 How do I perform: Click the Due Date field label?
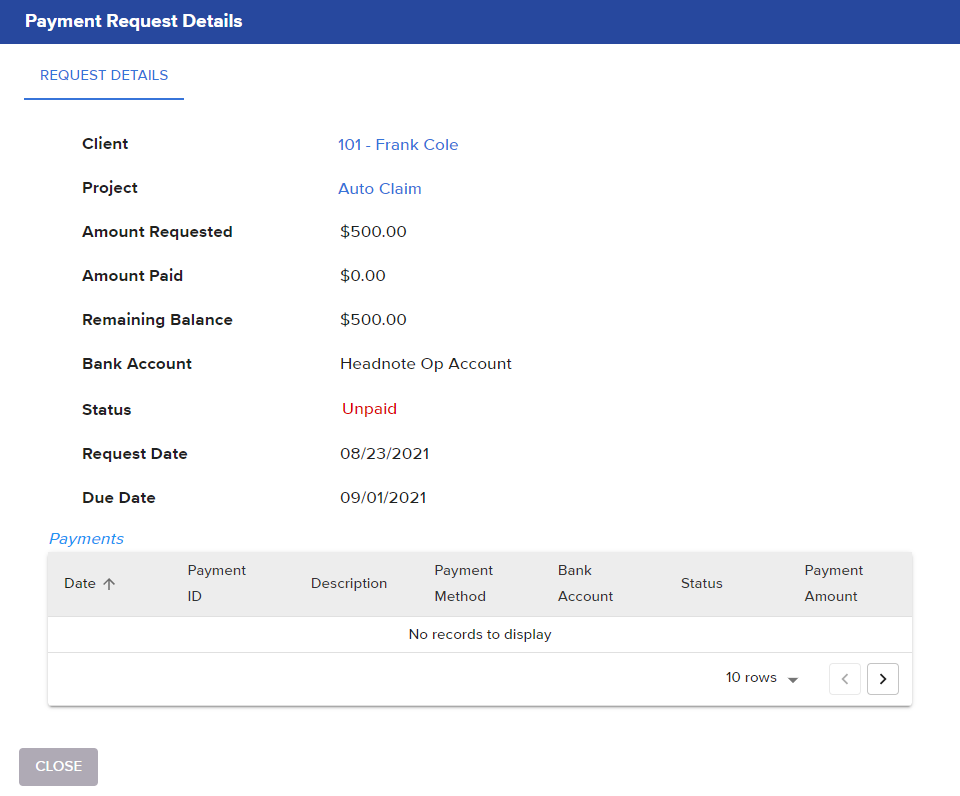(x=119, y=498)
